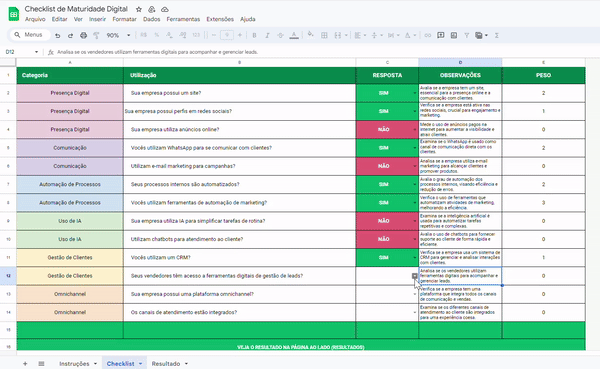Open horizontal align dropdown
The height and width of the screenshot is (369, 600).
point(360,35)
